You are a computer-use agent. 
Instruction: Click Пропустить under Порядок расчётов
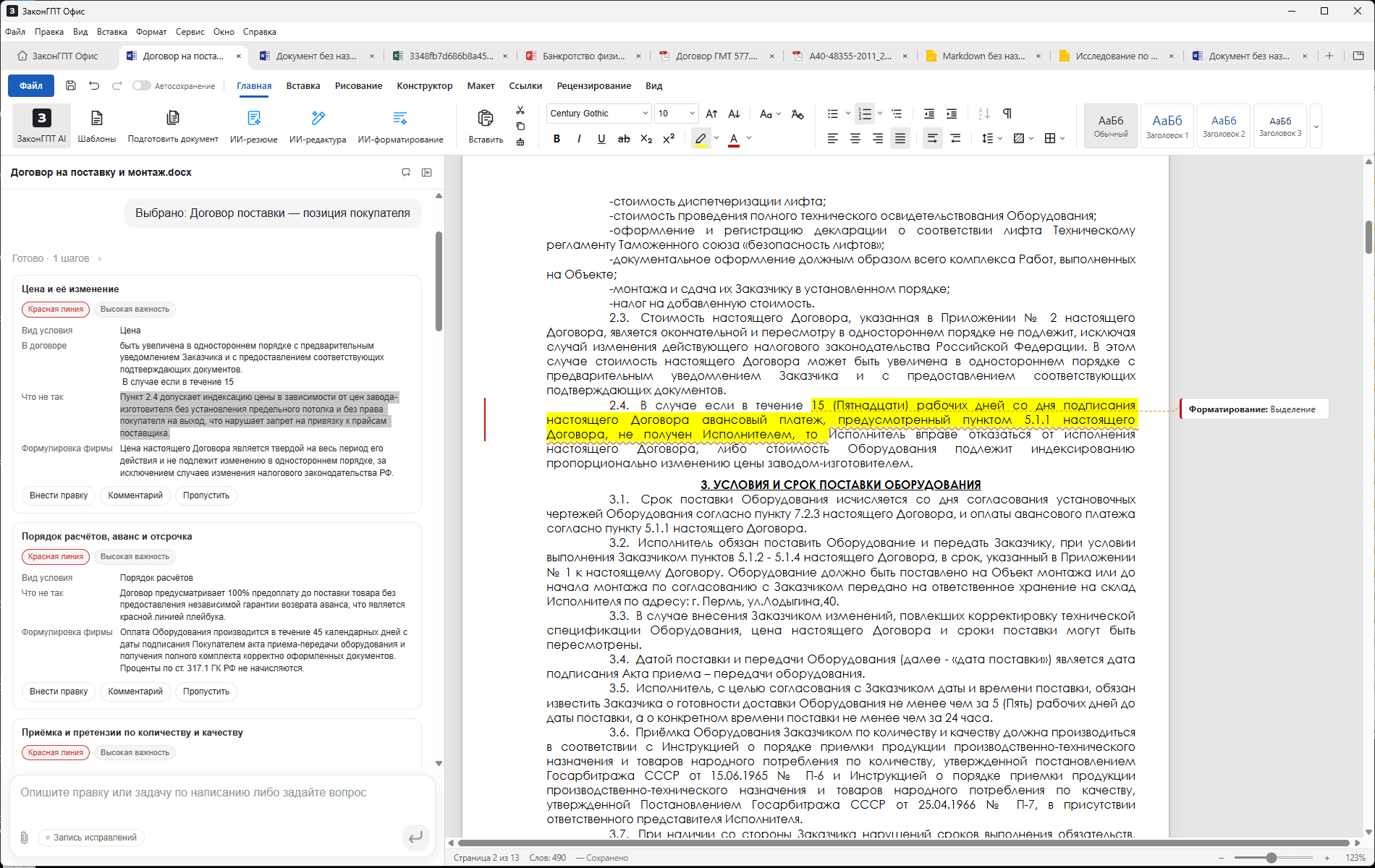(x=206, y=692)
